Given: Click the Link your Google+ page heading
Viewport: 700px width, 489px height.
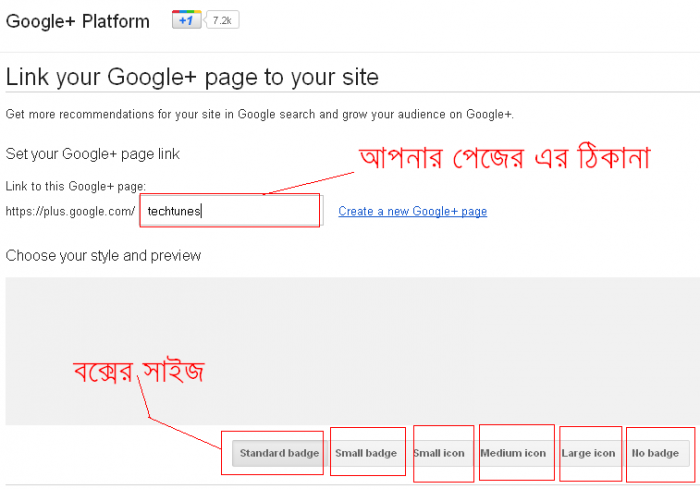Looking at the screenshot, I should pyautogui.click(x=192, y=77).
